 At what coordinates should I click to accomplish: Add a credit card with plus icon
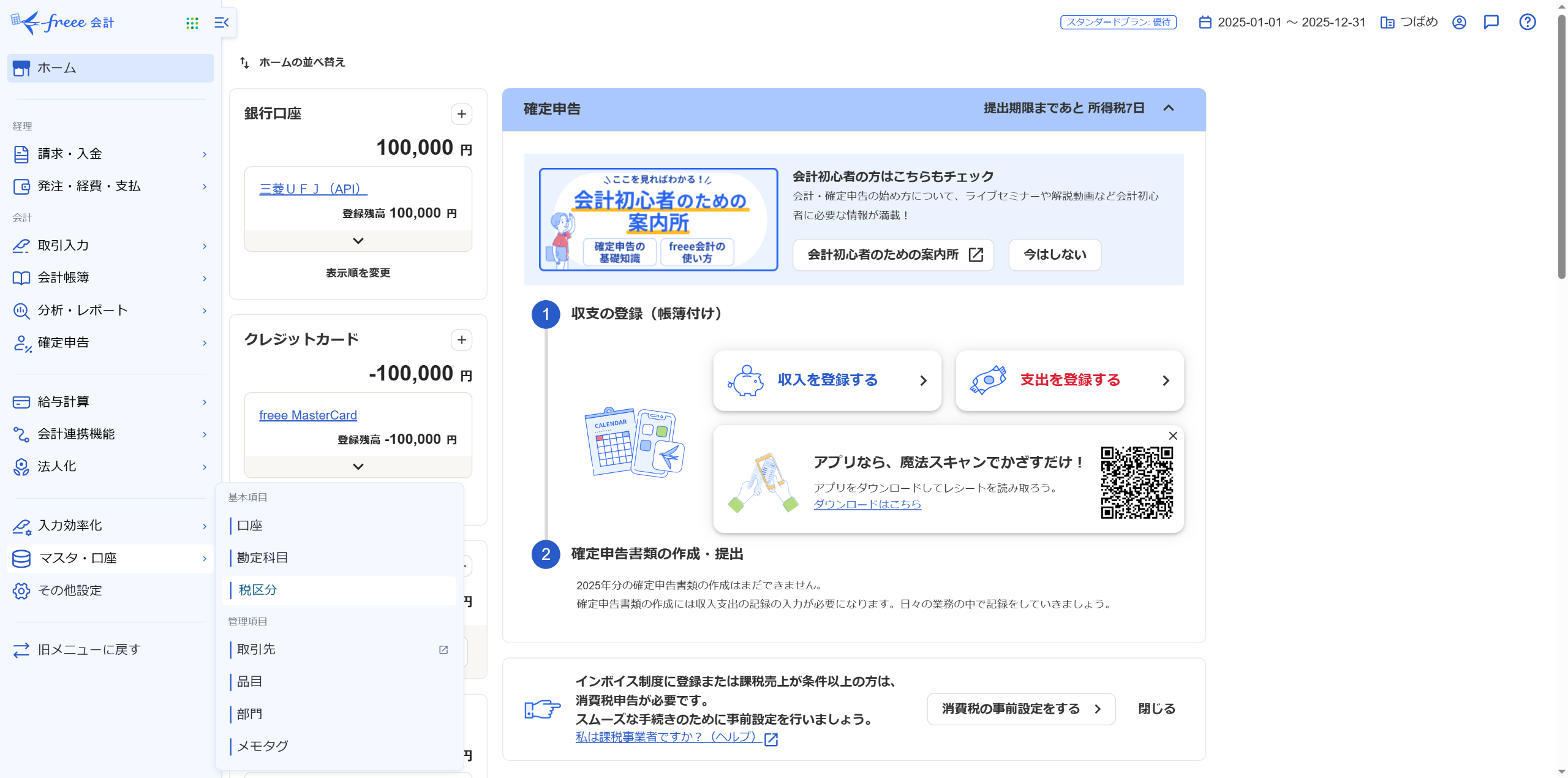coord(461,340)
